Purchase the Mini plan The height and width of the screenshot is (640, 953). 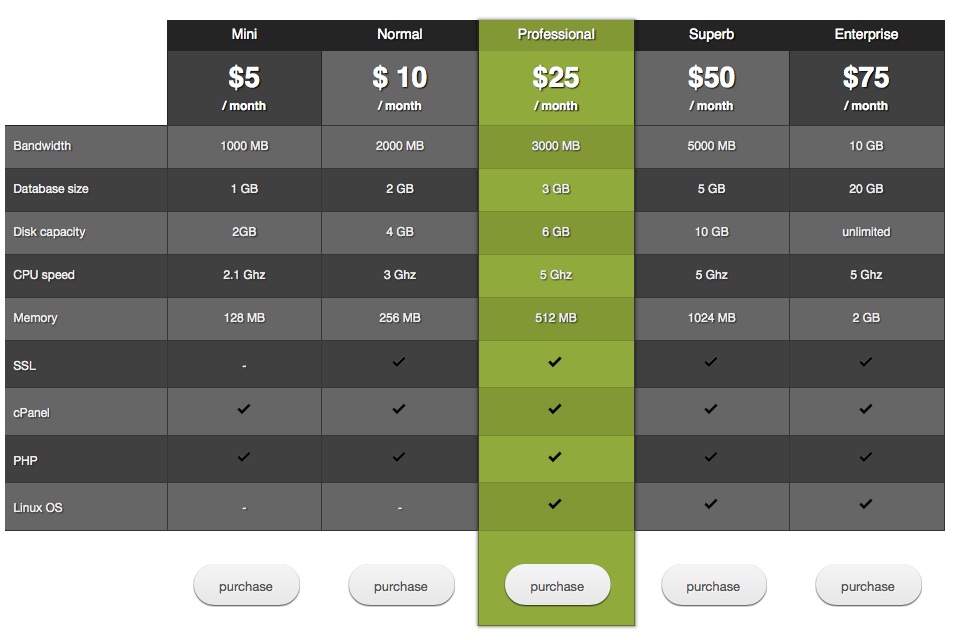point(246,586)
